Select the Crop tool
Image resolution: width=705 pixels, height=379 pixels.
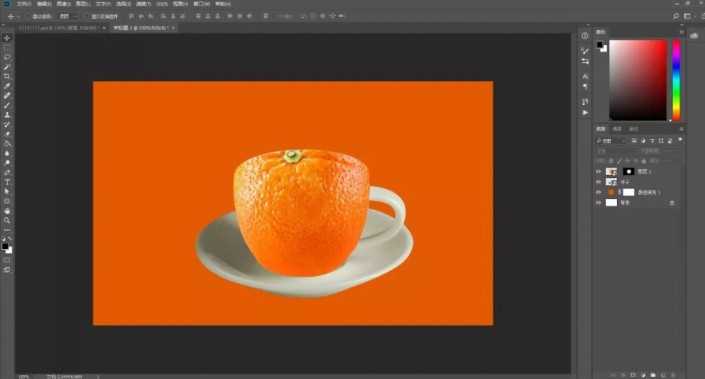coord(7,76)
